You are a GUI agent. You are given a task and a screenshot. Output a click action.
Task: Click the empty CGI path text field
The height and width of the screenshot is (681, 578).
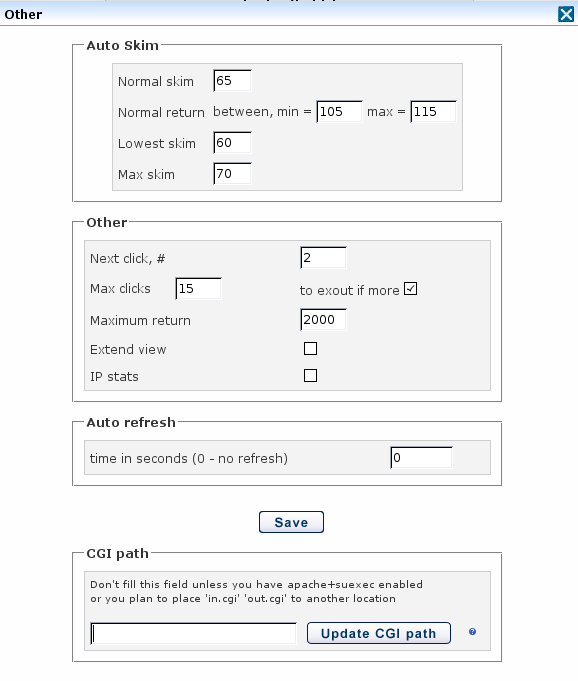(193, 633)
